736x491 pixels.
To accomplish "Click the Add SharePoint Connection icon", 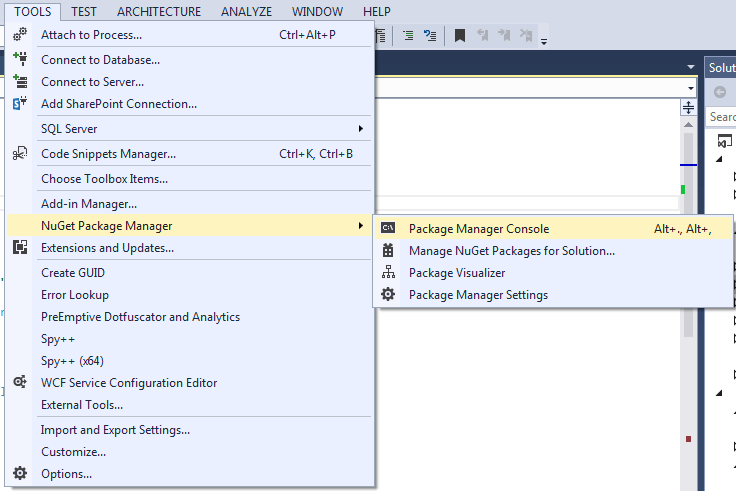I will (20, 103).
